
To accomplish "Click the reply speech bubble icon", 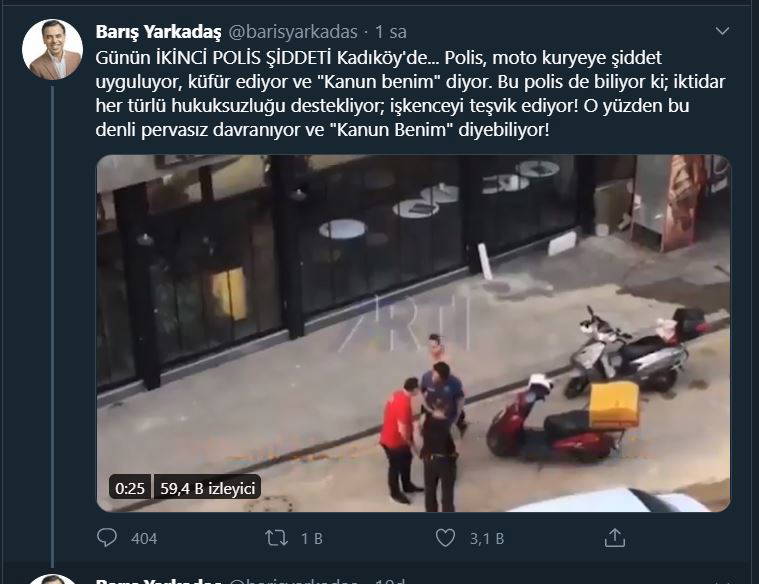I will pos(106,538).
